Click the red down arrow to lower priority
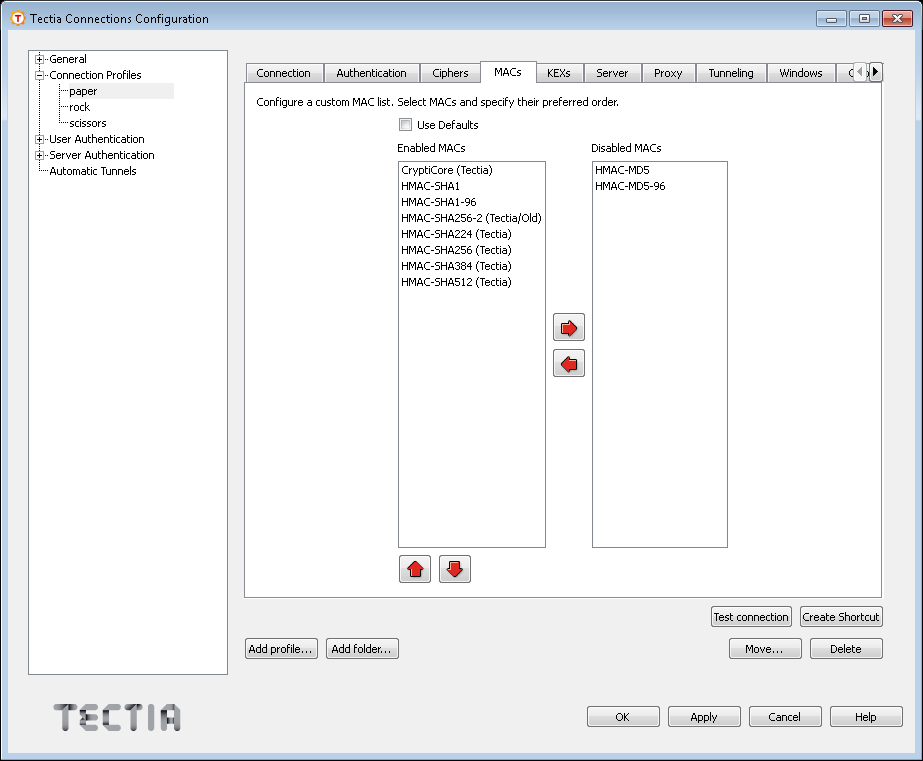Viewport: 923px width, 761px height. coord(454,570)
